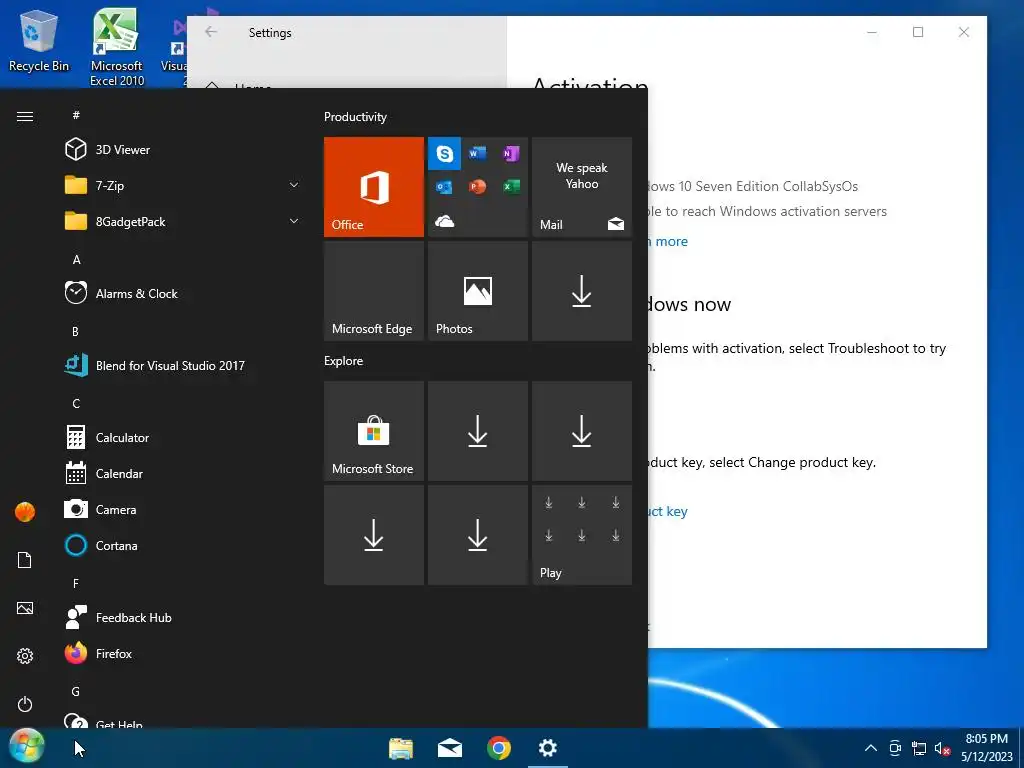Open Skype from the Office tile group
This screenshot has width=1024, height=768.
pyautogui.click(x=444, y=153)
